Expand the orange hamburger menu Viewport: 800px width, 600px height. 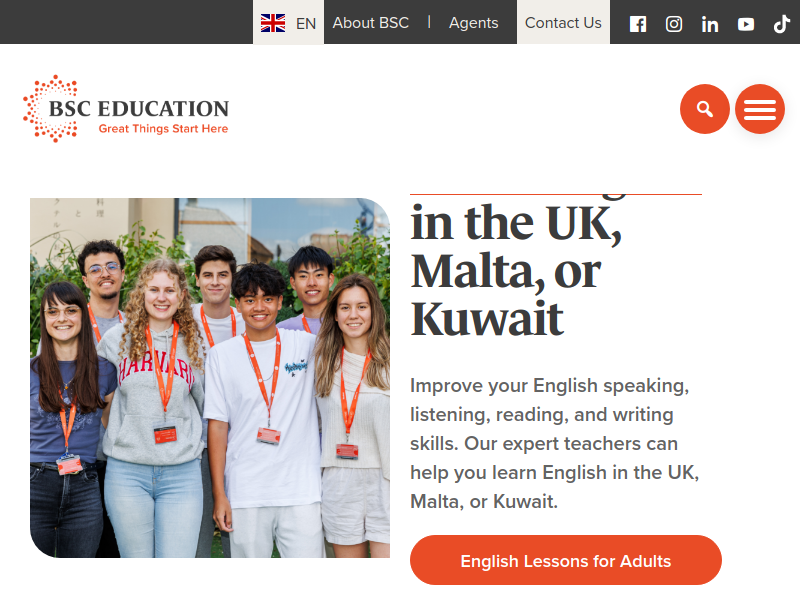click(x=760, y=109)
